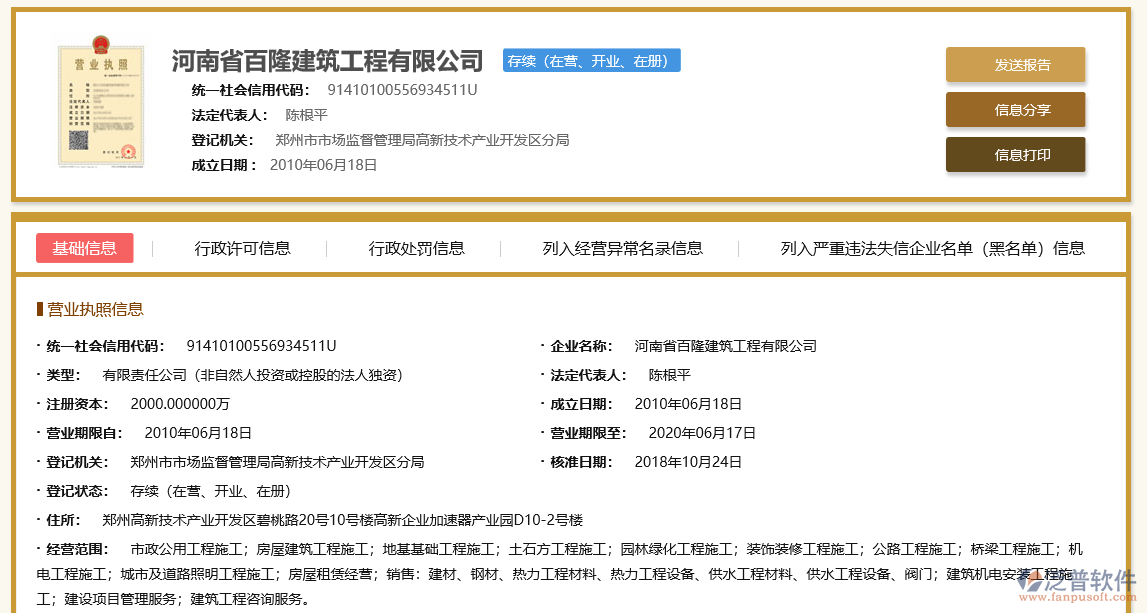1147x613 pixels.
Task: Click the 信息分享 button
Action: coord(1015,110)
